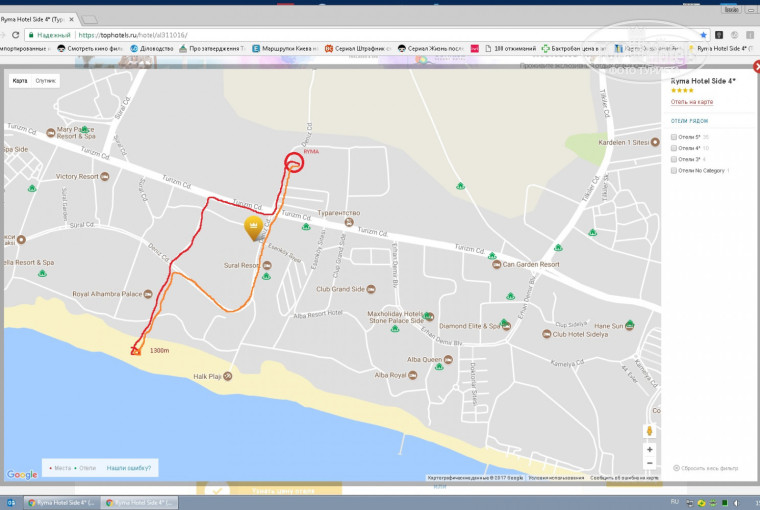
Task: Zoom out the map with minus button
Action: tap(649, 463)
